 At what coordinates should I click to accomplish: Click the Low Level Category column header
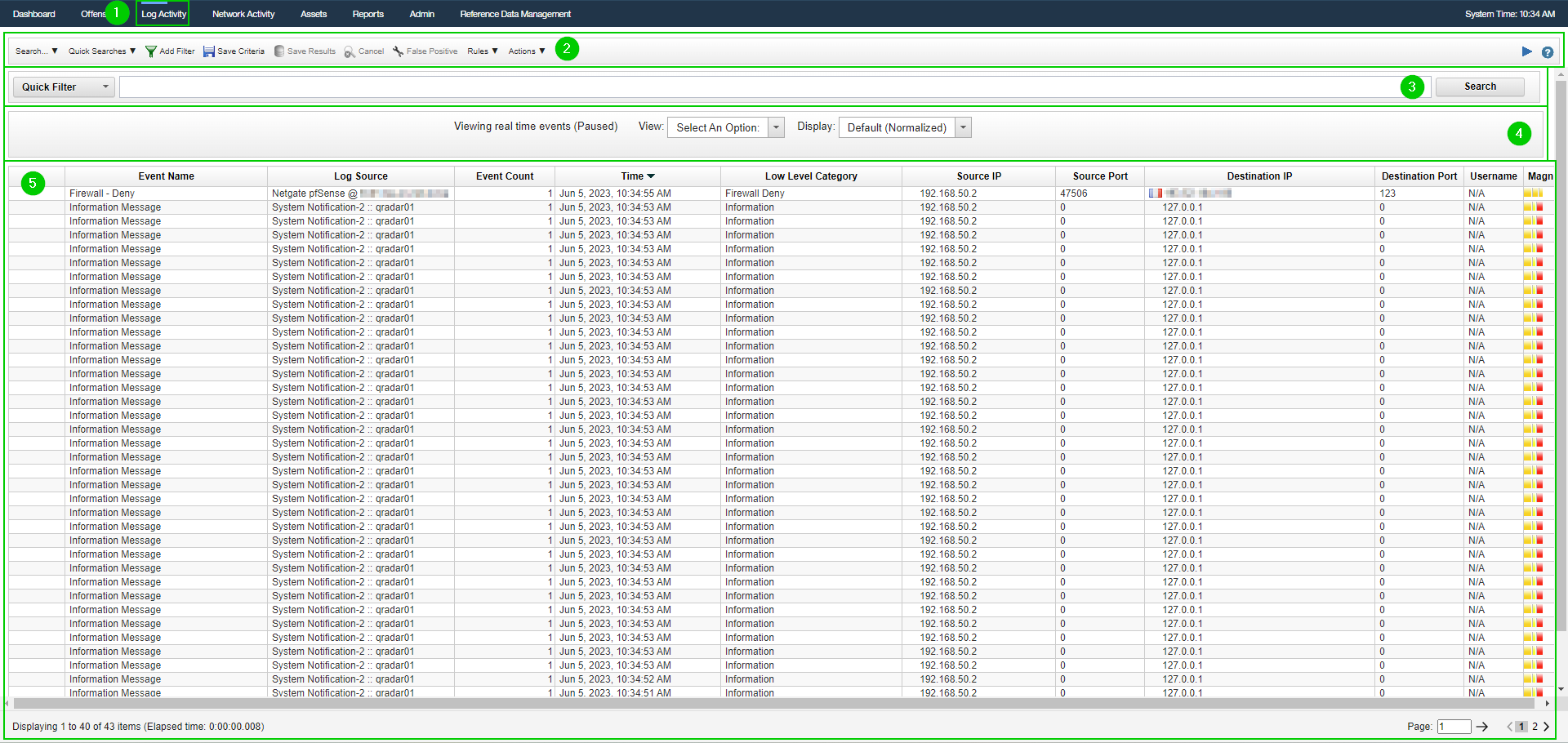coord(811,176)
